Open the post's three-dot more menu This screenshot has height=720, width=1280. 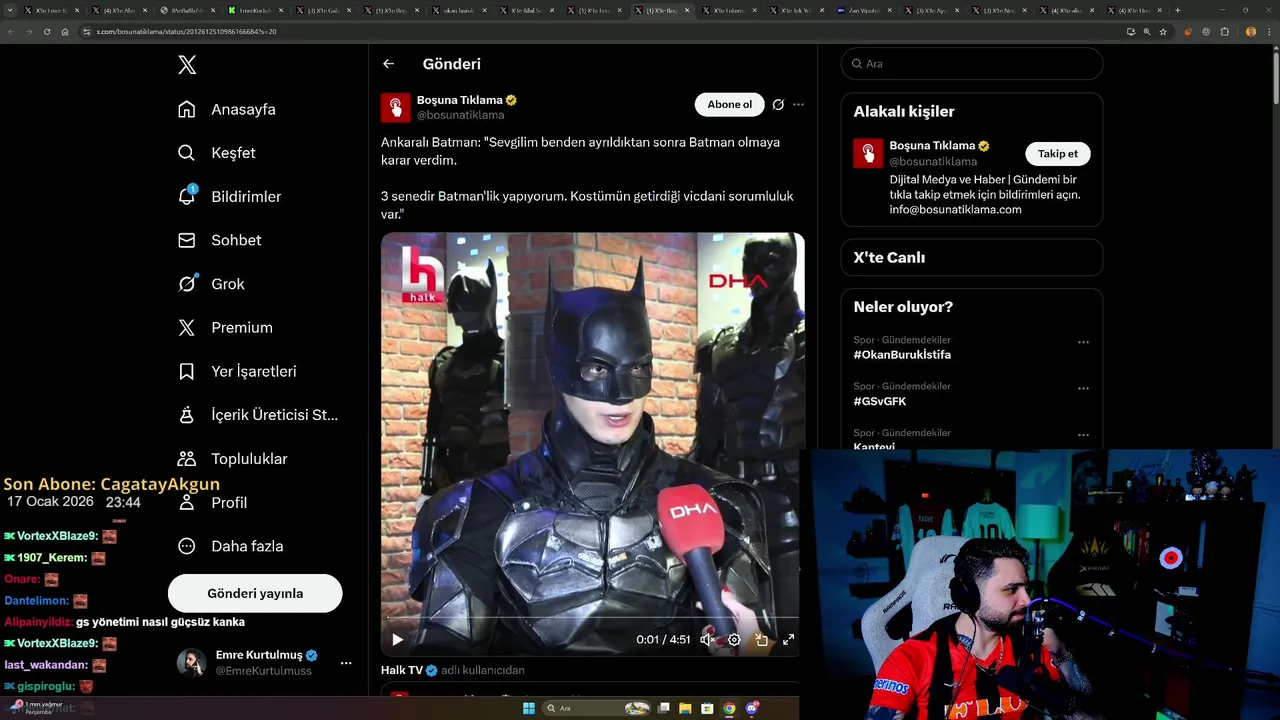coord(798,105)
